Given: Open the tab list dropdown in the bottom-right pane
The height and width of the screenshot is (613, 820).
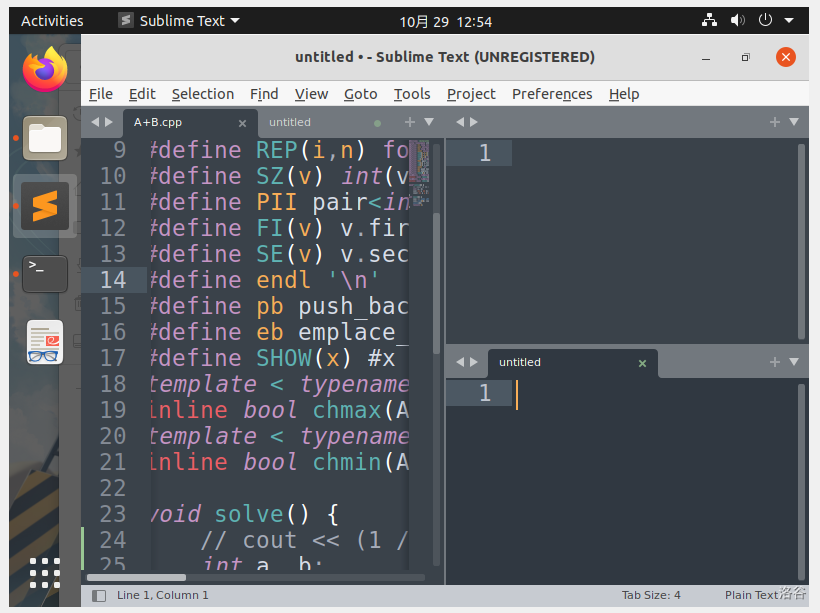Looking at the screenshot, I should (794, 362).
